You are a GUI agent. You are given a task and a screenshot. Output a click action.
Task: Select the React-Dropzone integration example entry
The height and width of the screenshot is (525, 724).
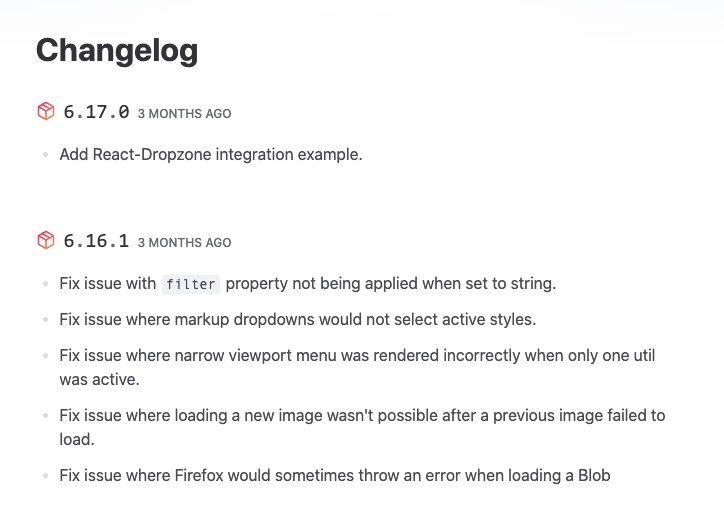point(210,155)
